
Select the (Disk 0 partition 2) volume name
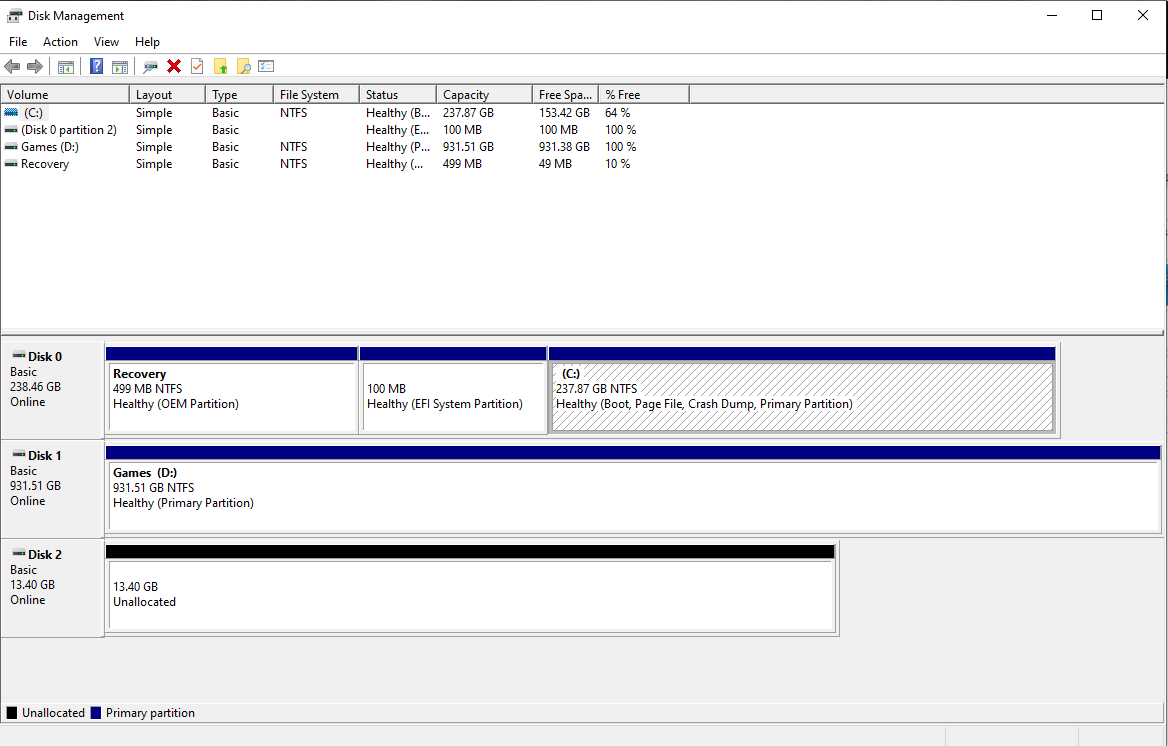[69, 130]
